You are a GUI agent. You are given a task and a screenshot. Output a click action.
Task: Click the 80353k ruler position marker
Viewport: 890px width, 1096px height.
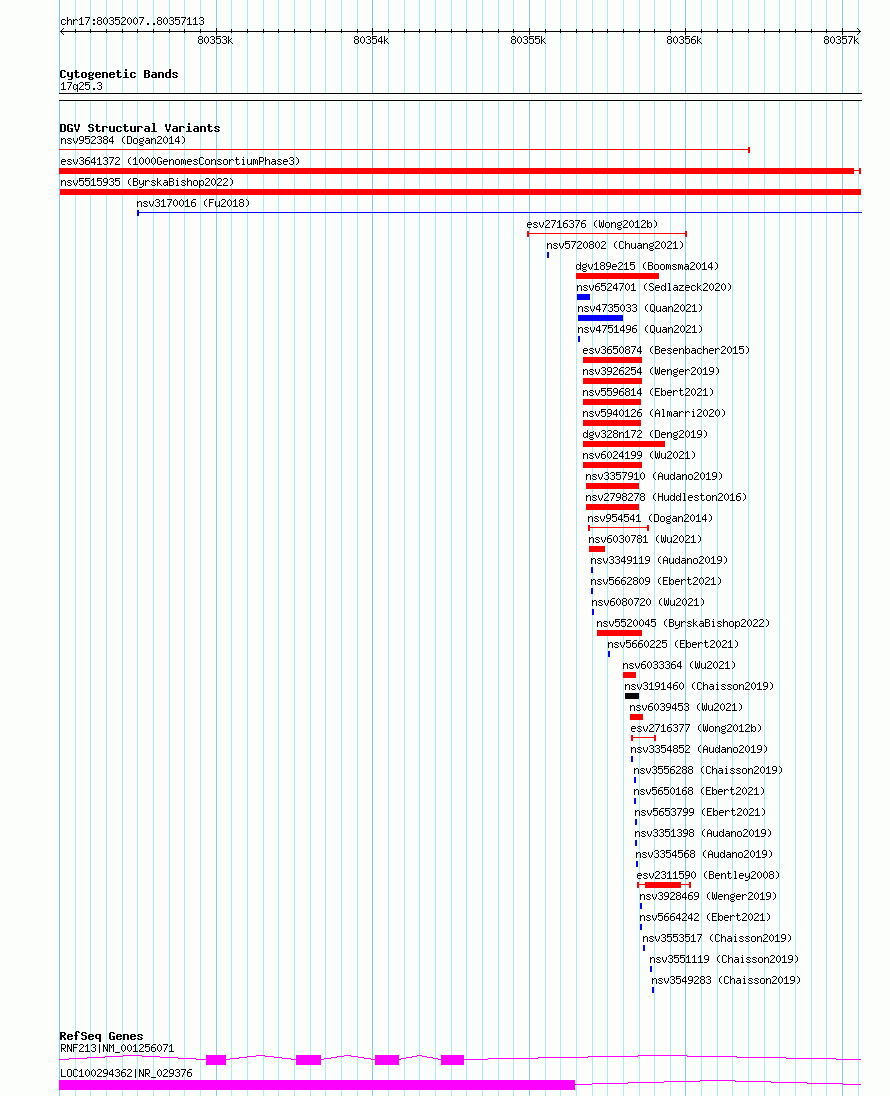click(215, 41)
